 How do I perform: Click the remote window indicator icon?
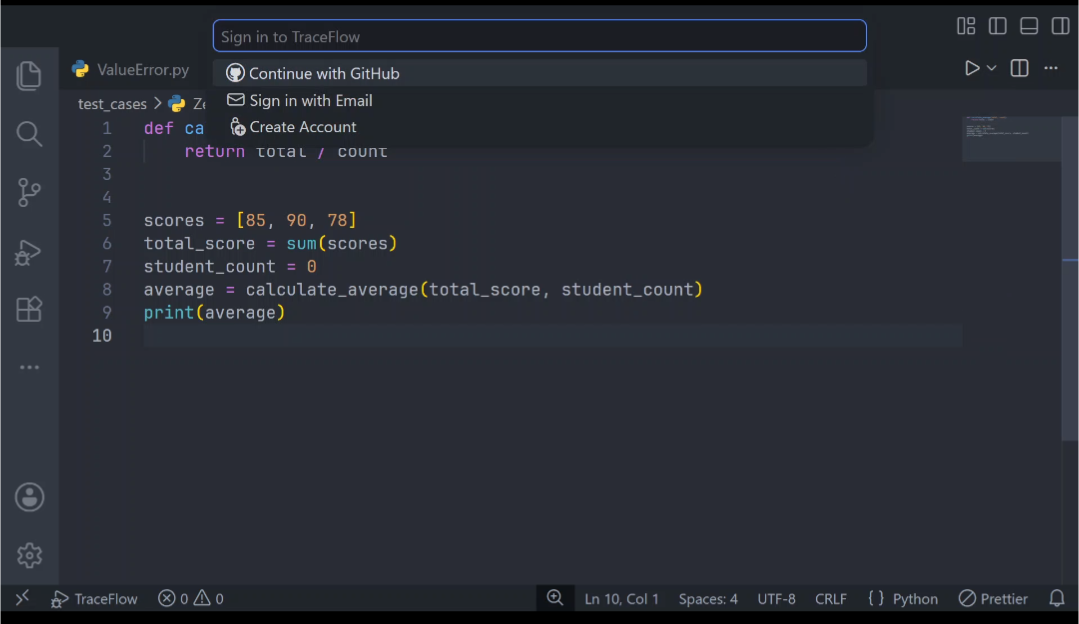22,598
